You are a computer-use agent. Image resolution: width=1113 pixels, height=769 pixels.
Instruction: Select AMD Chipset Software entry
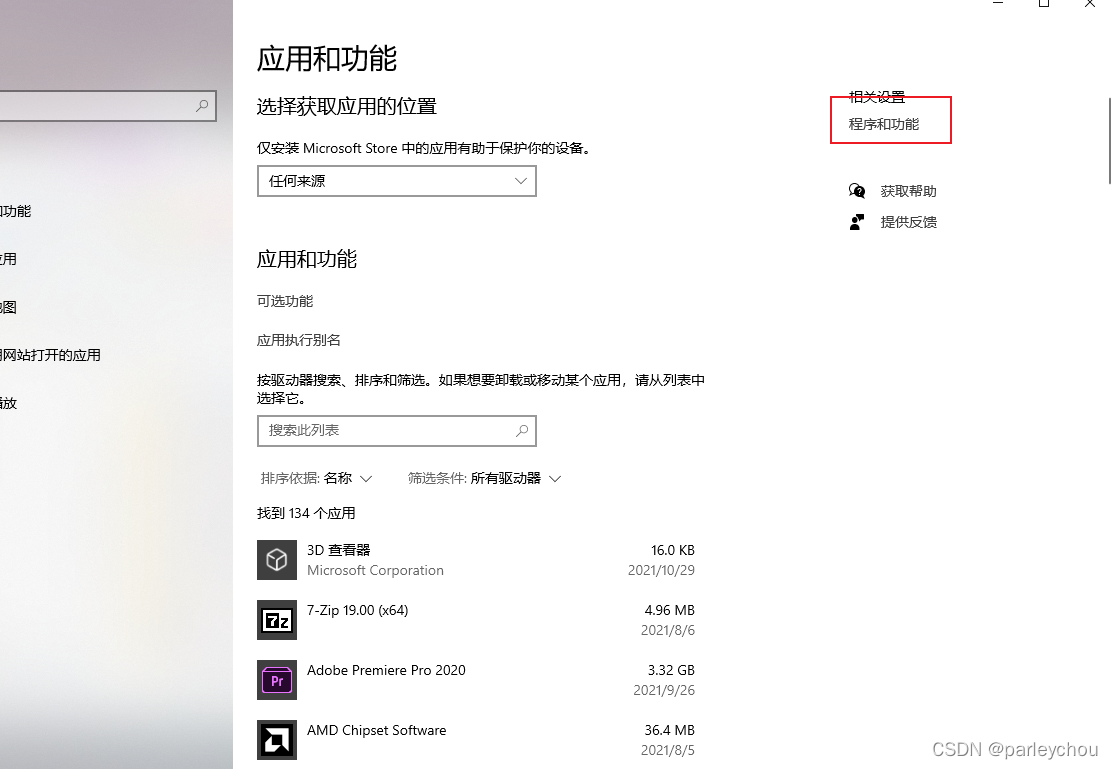pyautogui.click(x=476, y=740)
